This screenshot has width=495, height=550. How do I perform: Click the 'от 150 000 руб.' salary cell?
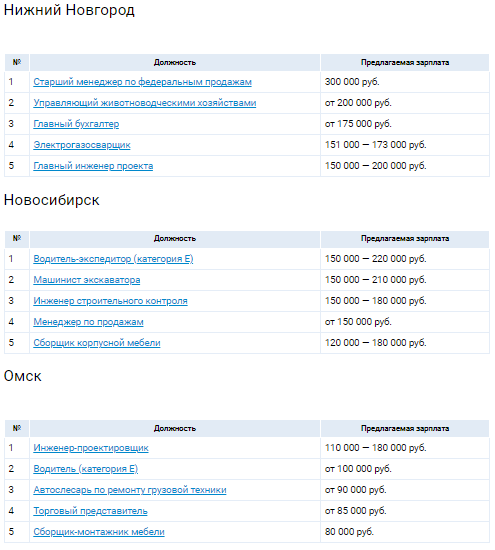coord(405,322)
